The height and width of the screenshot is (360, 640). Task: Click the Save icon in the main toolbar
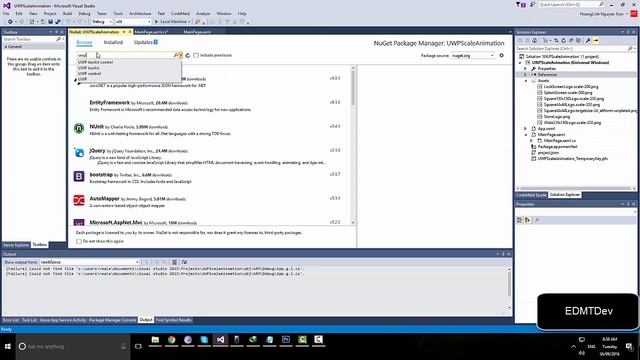point(51,22)
